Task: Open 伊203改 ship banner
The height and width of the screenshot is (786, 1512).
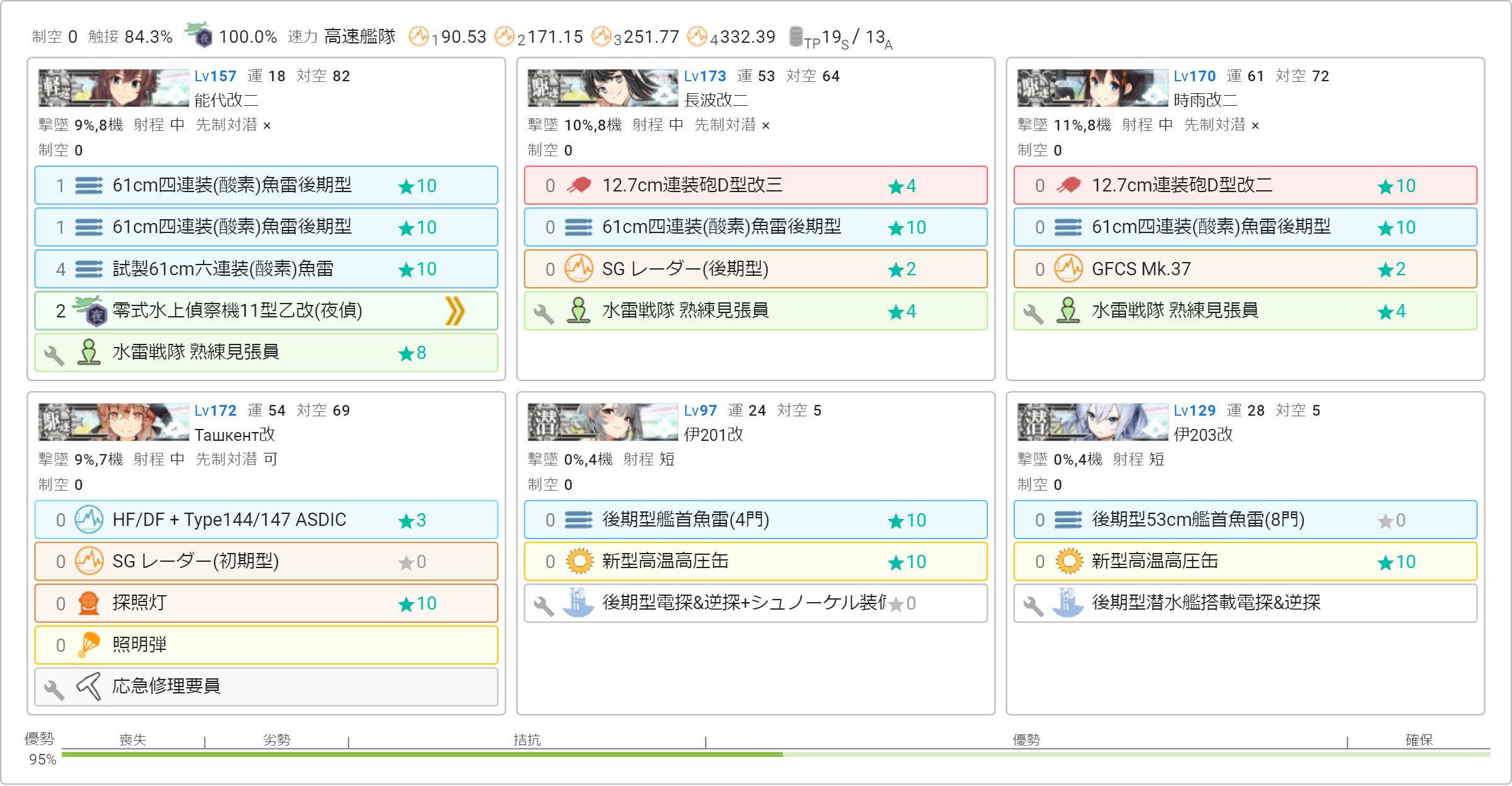Action: click(1092, 422)
